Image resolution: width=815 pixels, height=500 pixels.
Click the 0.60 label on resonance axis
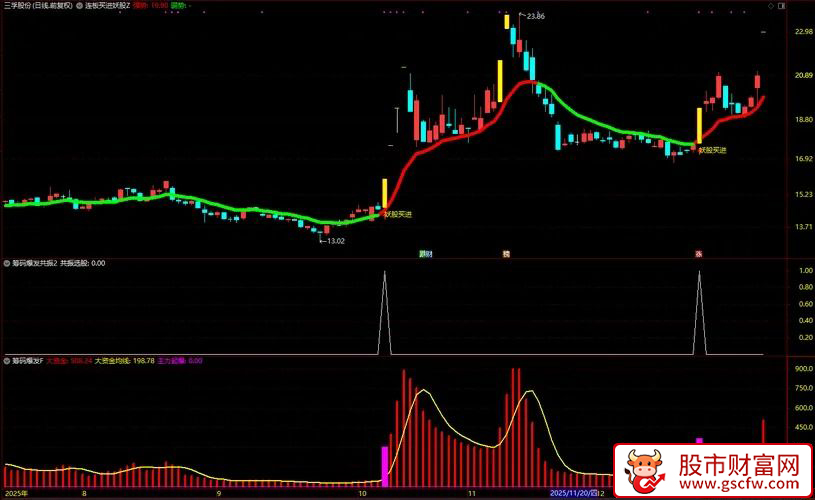pyautogui.click(x=806, y=304)
